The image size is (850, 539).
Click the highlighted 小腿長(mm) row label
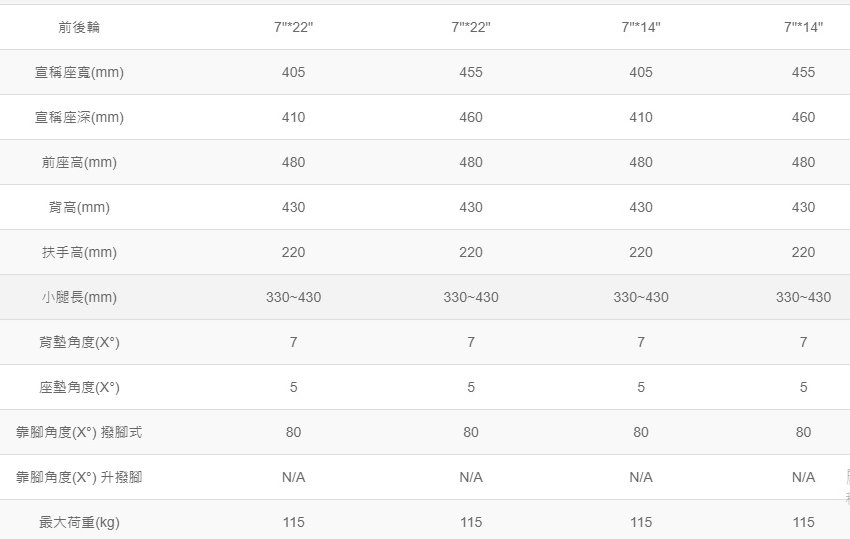click(79, 297)
